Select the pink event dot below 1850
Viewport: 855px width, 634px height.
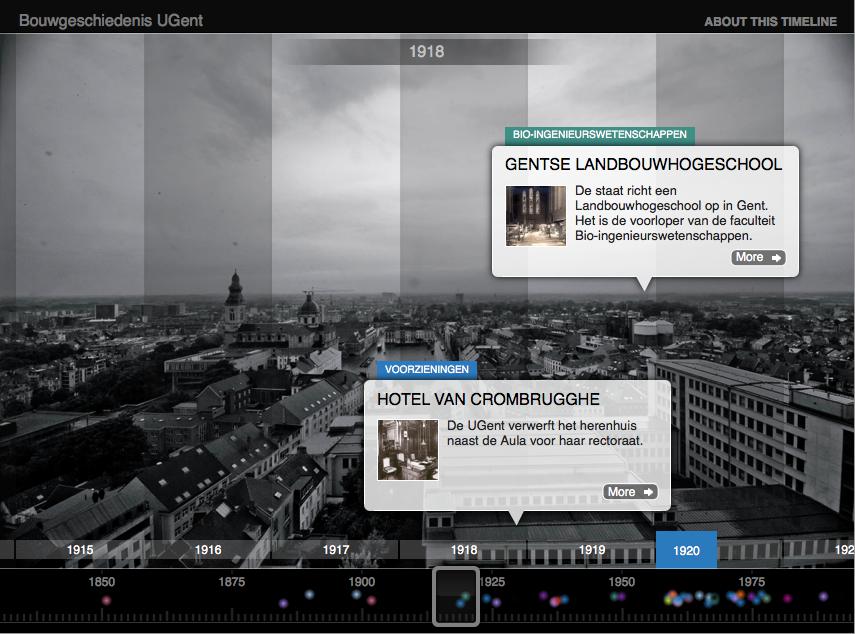pyautogui.click(x=106, y=600)
